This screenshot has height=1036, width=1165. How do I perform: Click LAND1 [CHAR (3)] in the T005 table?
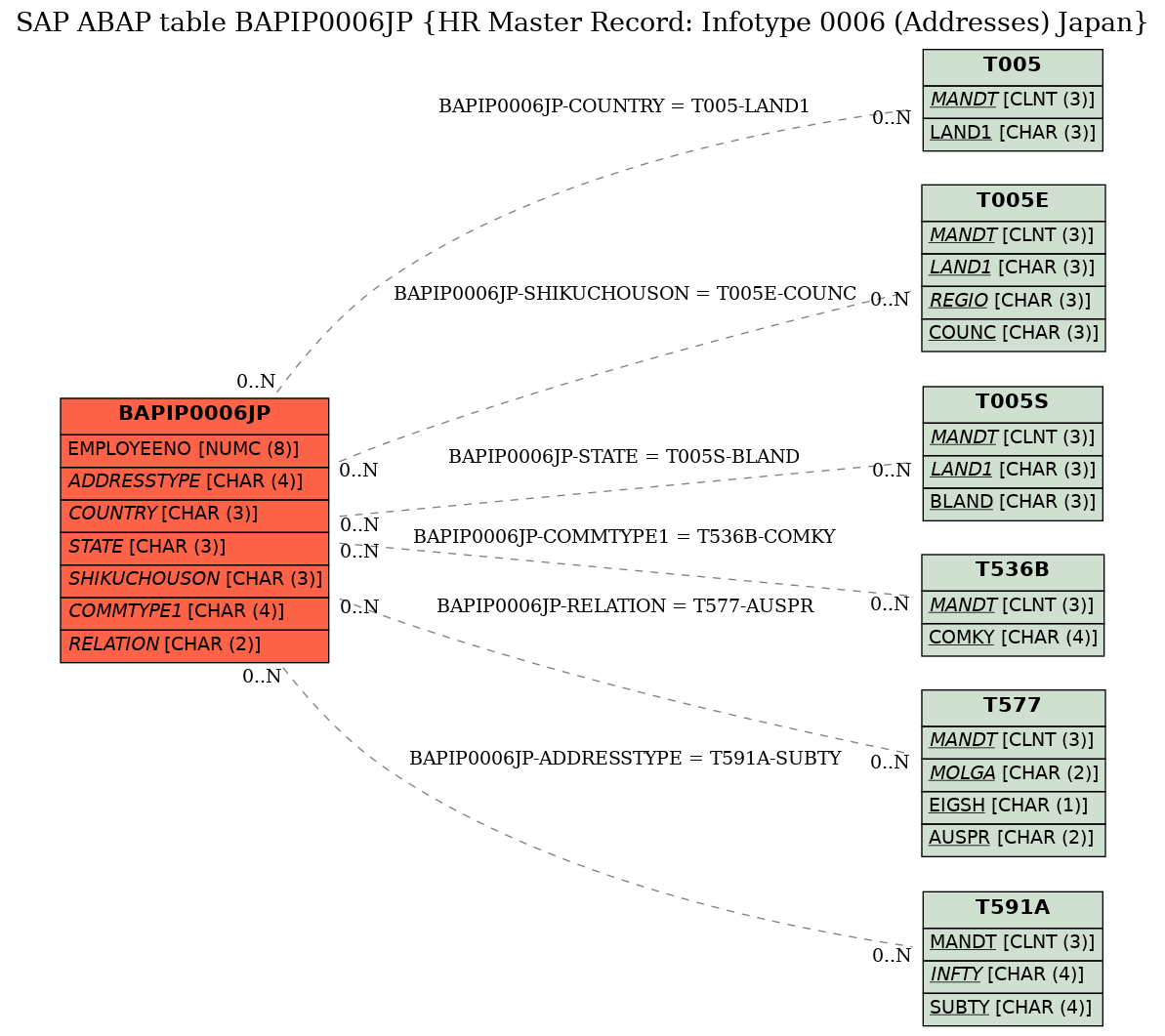click(1012, 134)
